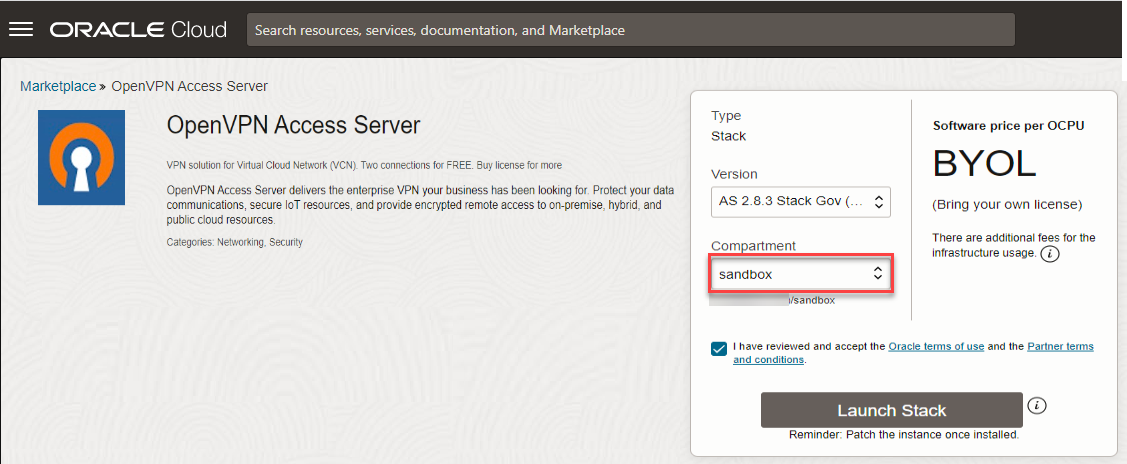
Task: Select OpenVPN Access Server breadcrumb item
Action: [x=189, y=86]
